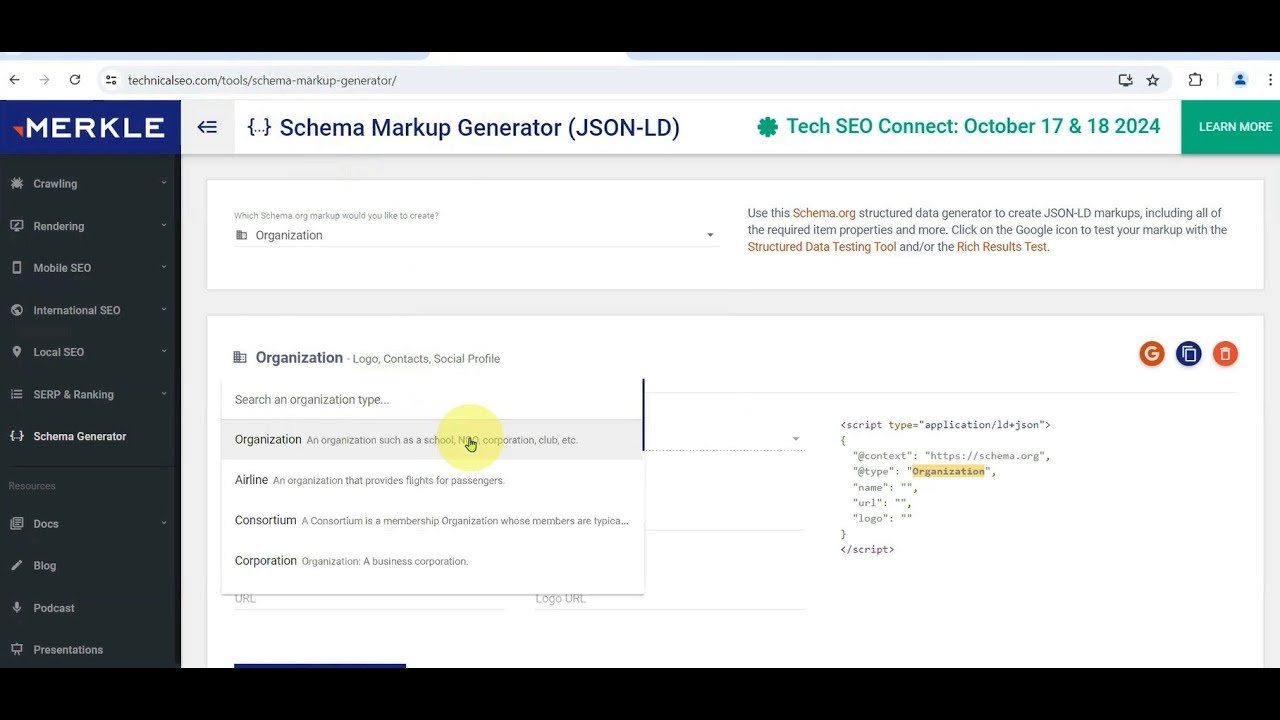Install app icon in address bar
This screenshot has width=1280, height=720.
pos(1125,80)
